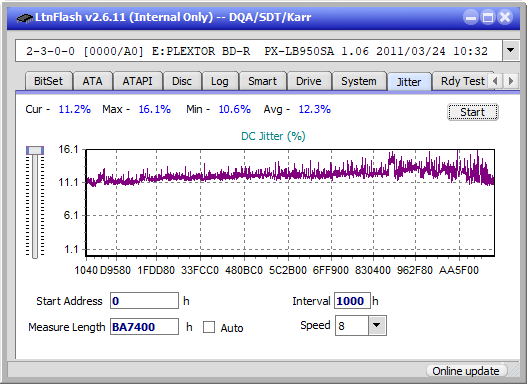The width and height of the screenshot is (527, 384).
Task: Go to the Rdy Test tab
Action: [x=462, y=81]
